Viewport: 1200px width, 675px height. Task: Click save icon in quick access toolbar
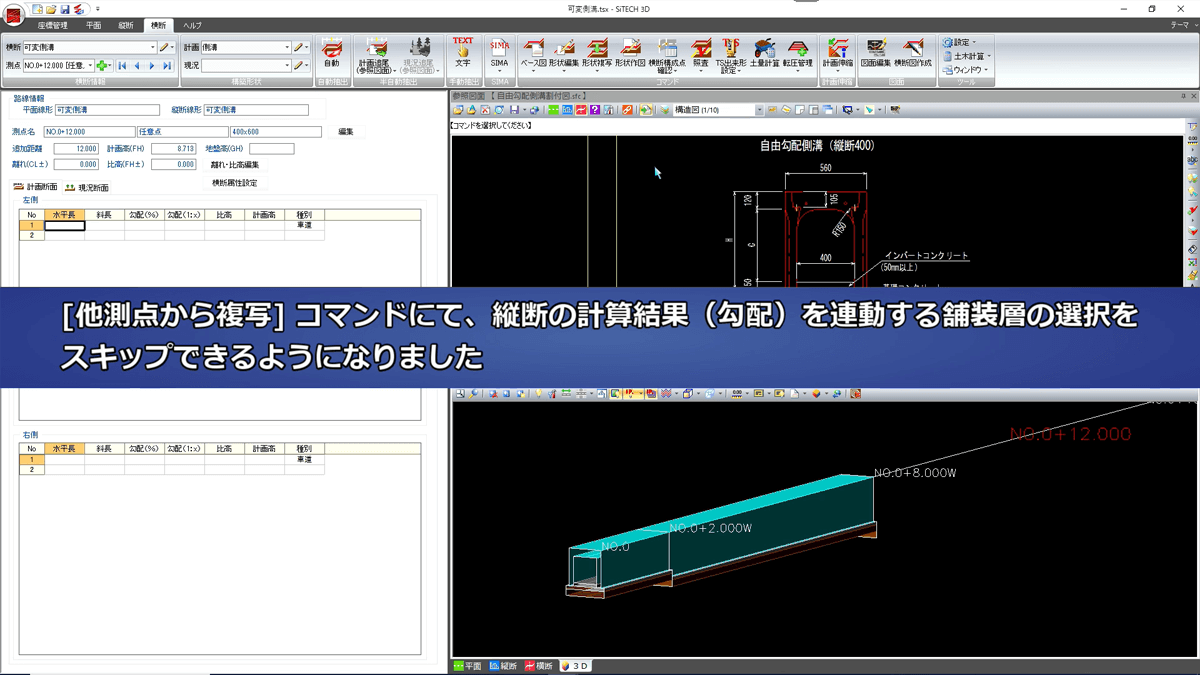(x=65, y=9)
